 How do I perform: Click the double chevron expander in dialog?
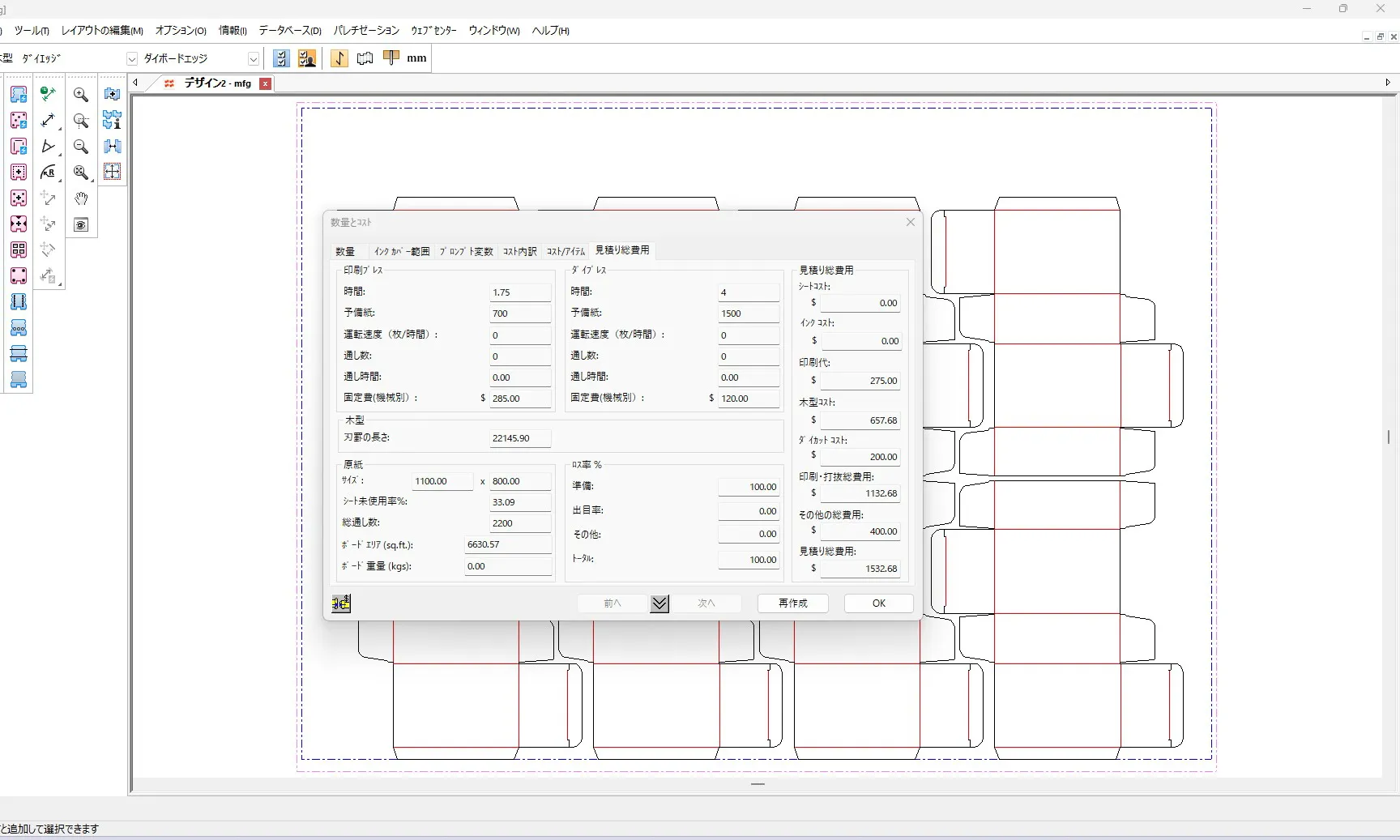(x=659, y=603)
